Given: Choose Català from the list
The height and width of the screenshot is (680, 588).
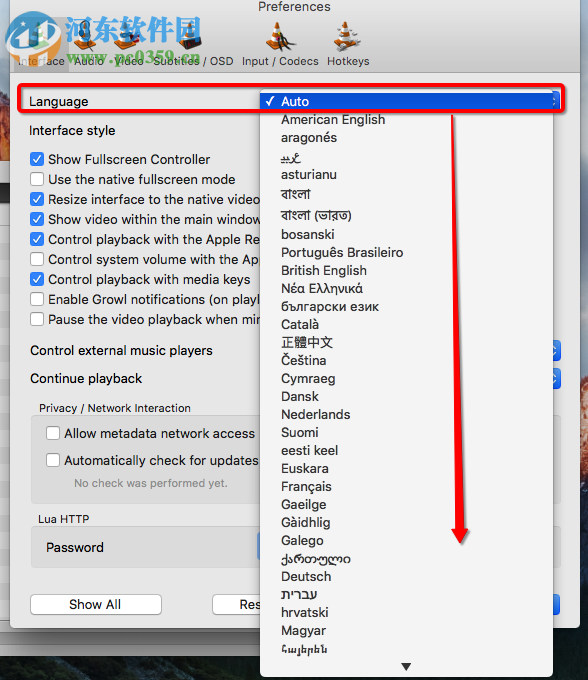Looking at the screenshot, I should coord(406,324).
